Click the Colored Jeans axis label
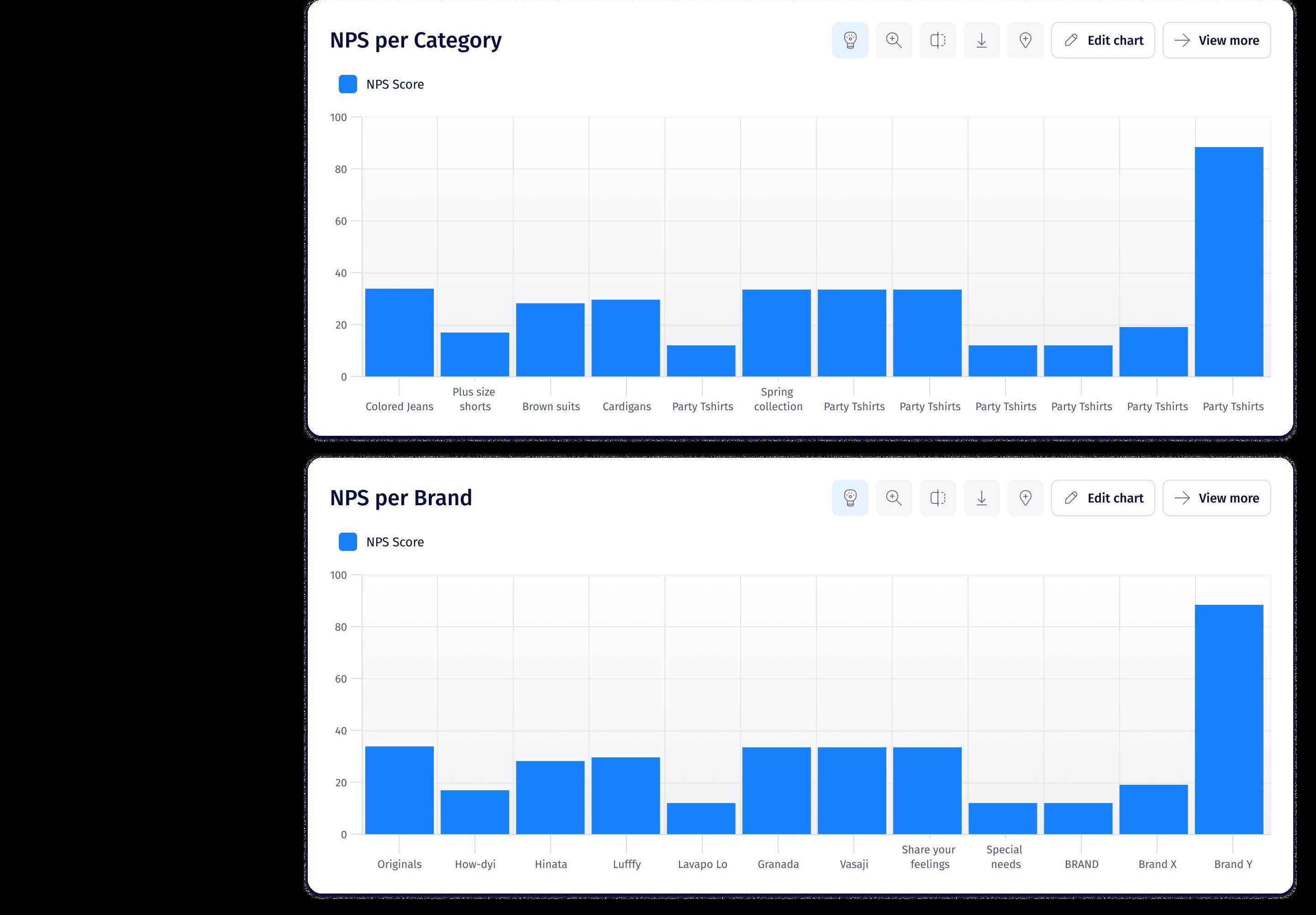The height and width of the screenshot is (915, 1316). pos(400,407)
